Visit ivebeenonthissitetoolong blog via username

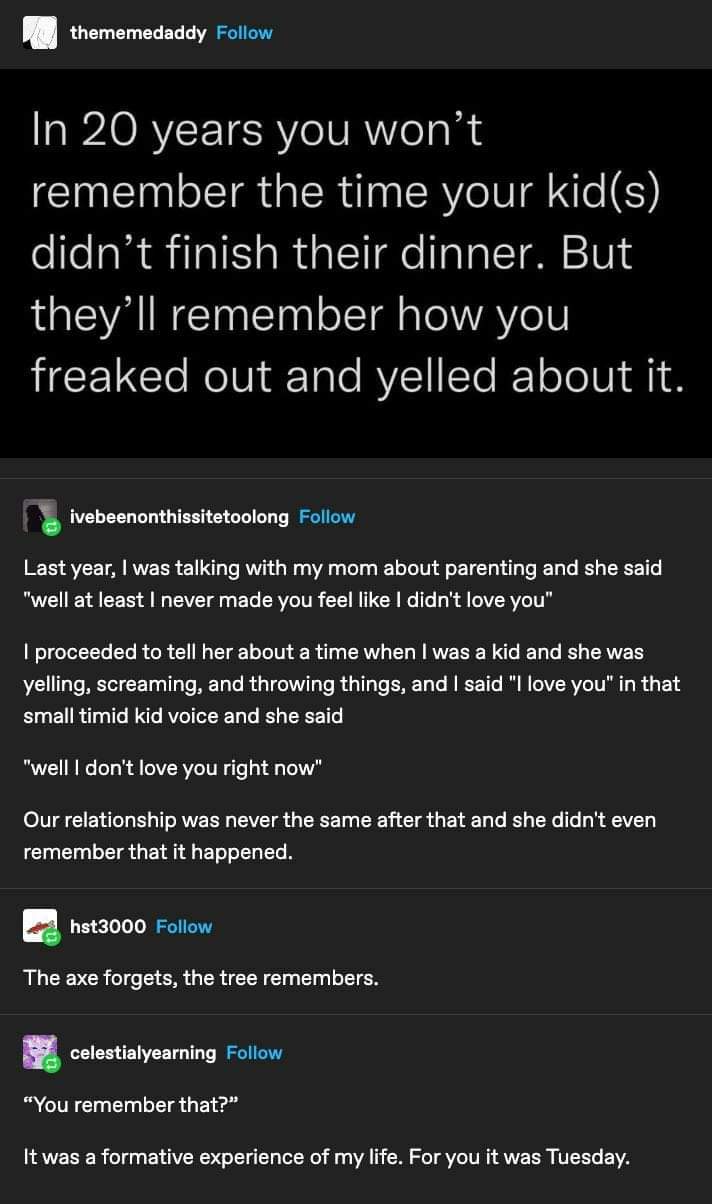(x=180, y=516)
